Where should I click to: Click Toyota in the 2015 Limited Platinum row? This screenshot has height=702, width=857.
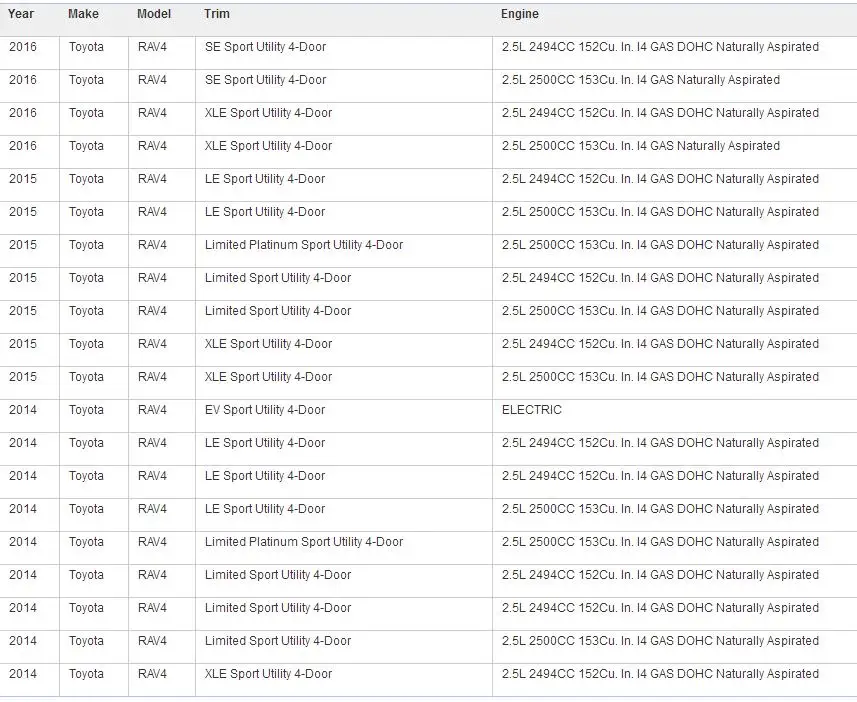(86, 244)
